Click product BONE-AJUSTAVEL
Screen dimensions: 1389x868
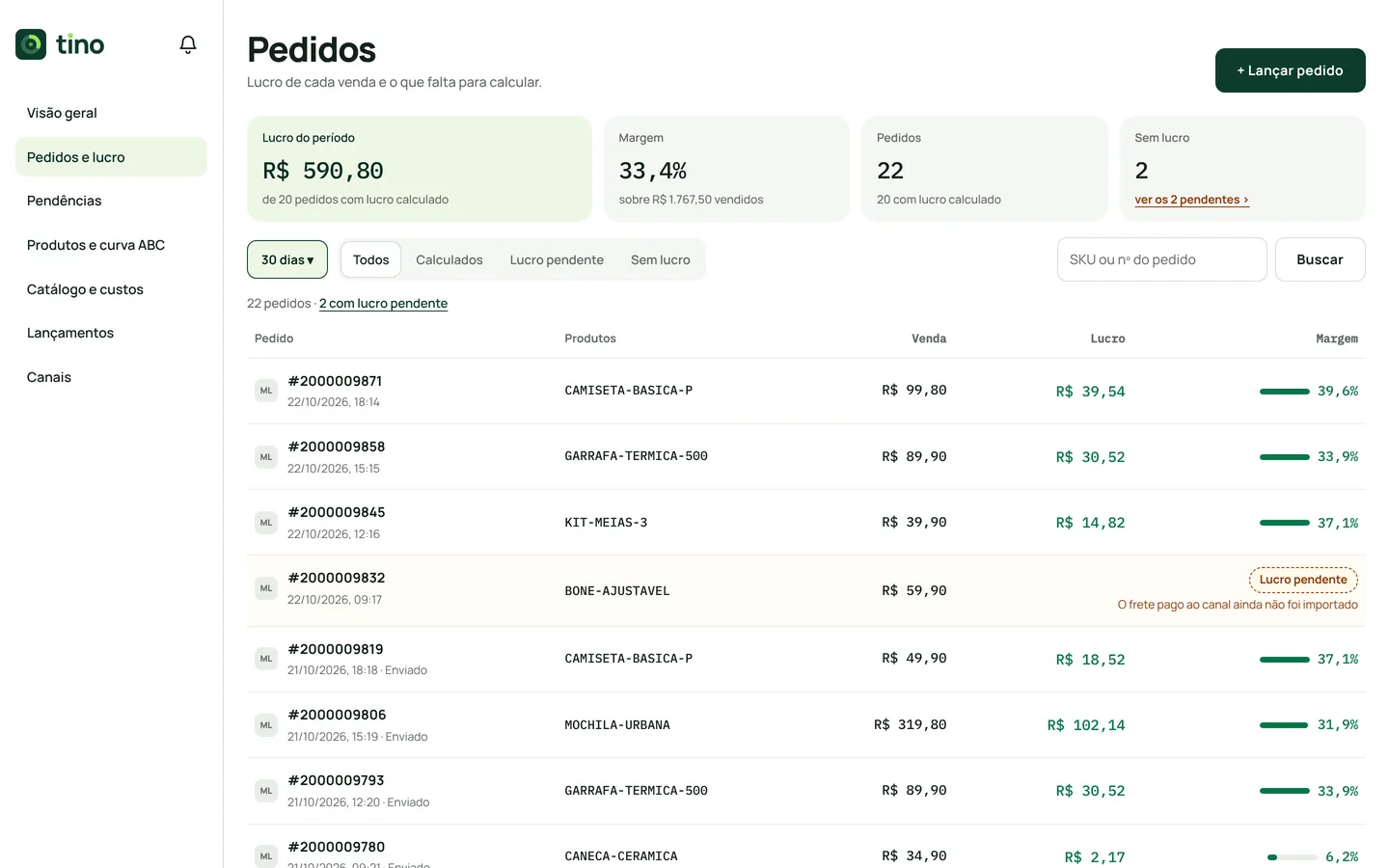coord(617,591)
